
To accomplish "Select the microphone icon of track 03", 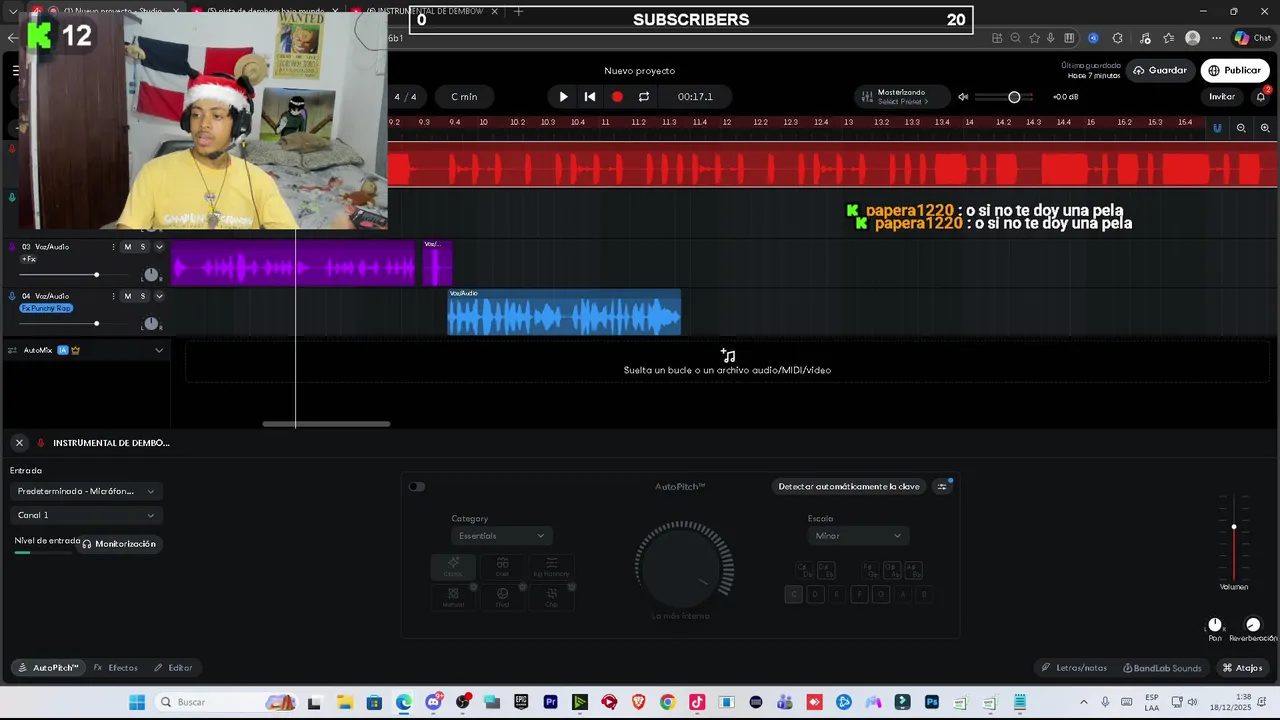I will (12, 247).
